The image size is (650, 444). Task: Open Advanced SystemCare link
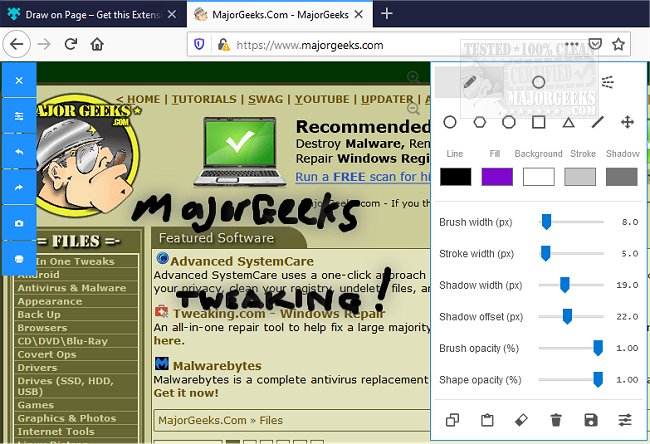click(x=242, y=261)
